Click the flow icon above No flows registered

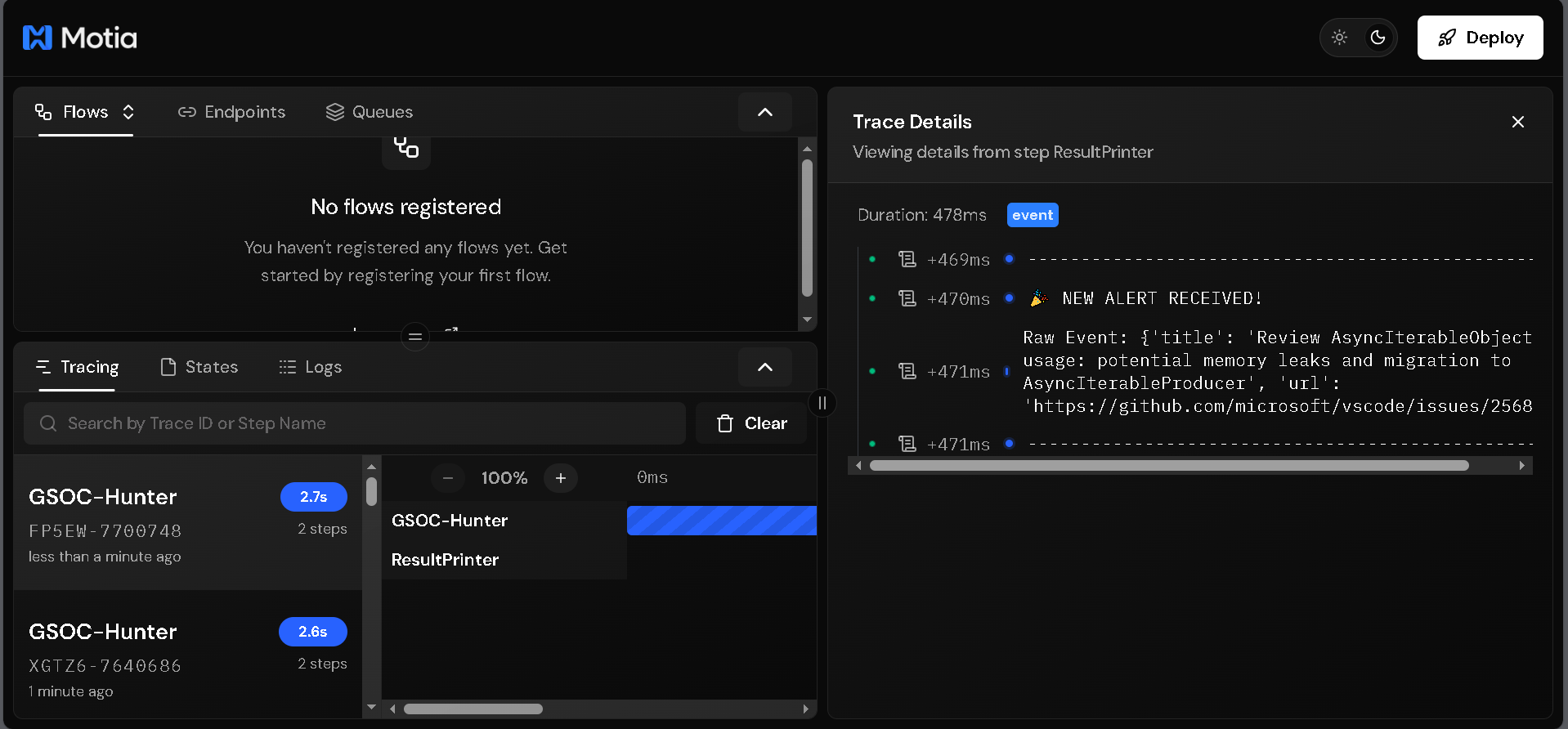[x=406, y=149]
